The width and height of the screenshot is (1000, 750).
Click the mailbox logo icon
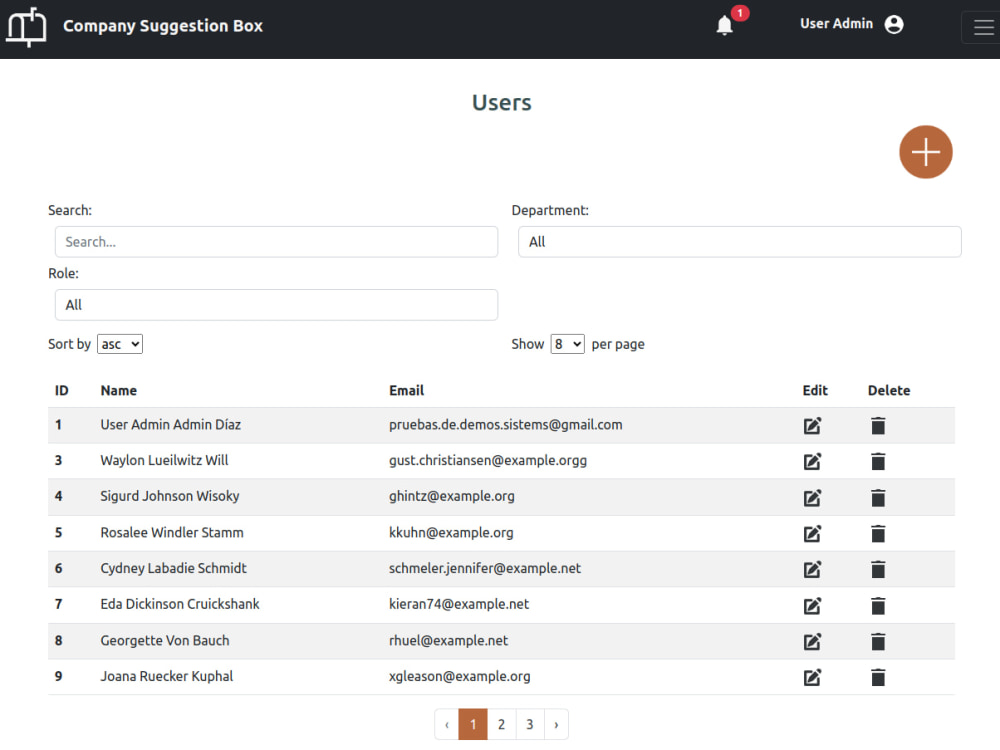point(26,27)
